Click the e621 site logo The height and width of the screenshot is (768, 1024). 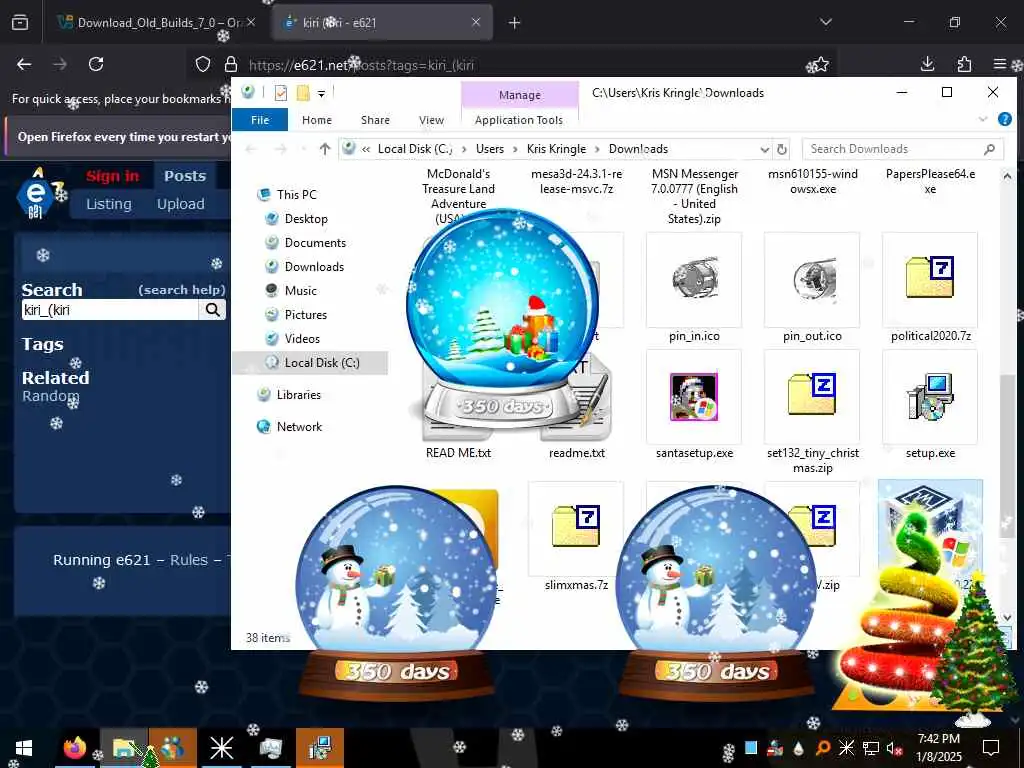coord(35,195)
